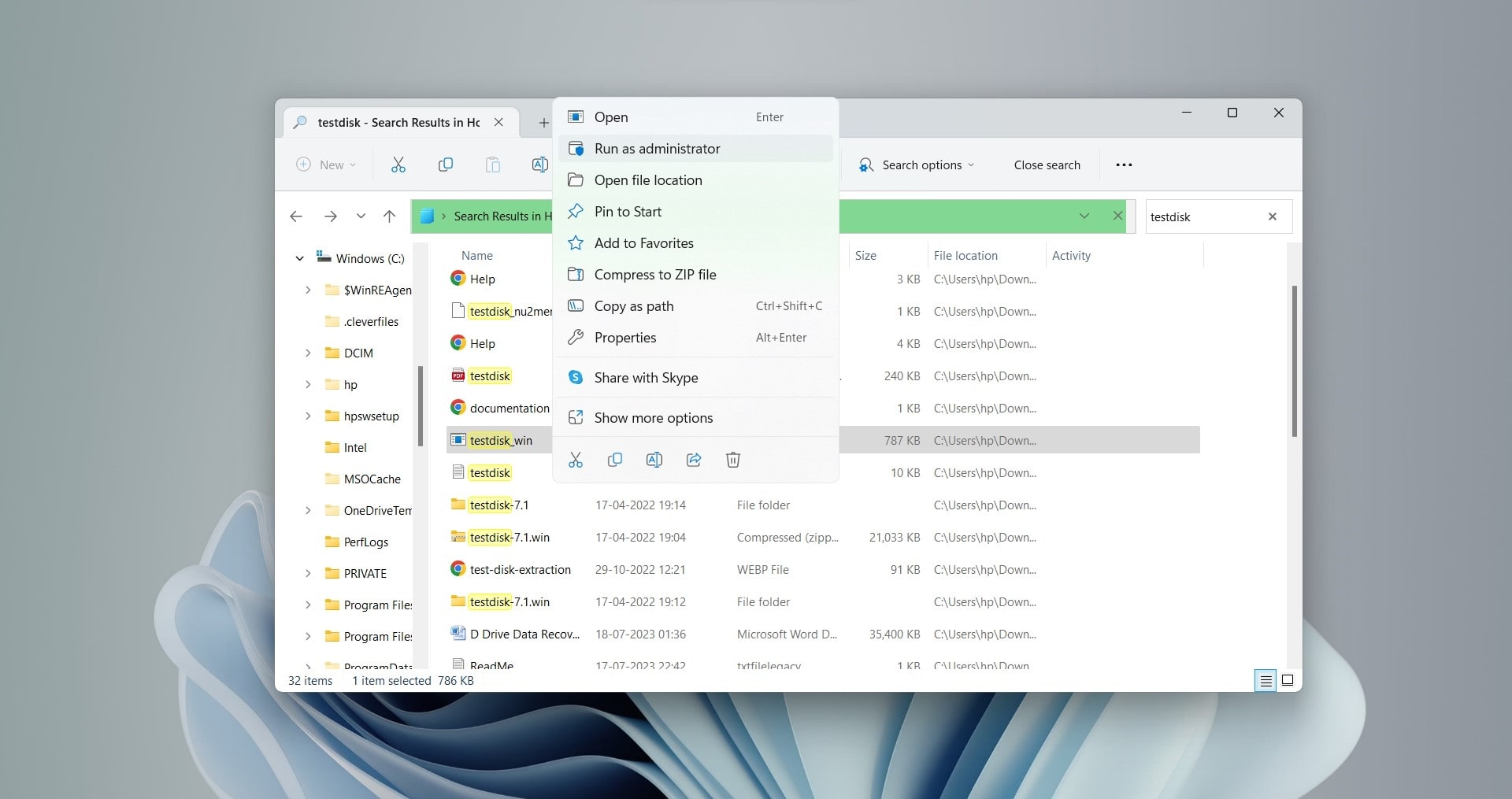Open the Search options dropdown
Viewport: 1512px width, 799px height.
pos(917,165)
